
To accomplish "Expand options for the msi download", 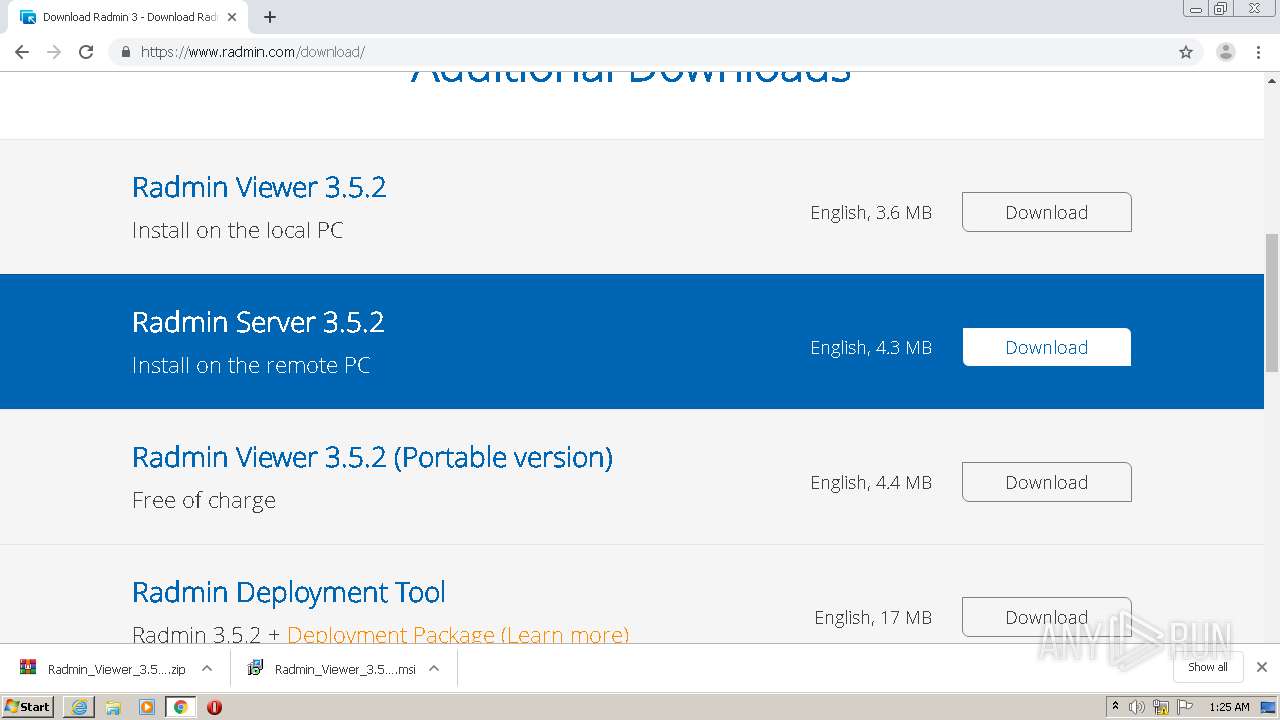I will (x=434, y=668).
